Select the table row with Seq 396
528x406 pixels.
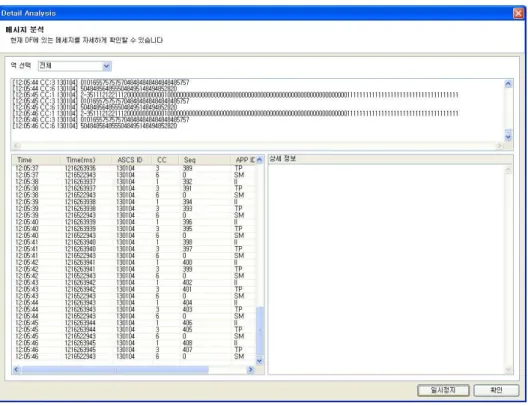pyautogui.click(x=134, y=222)
